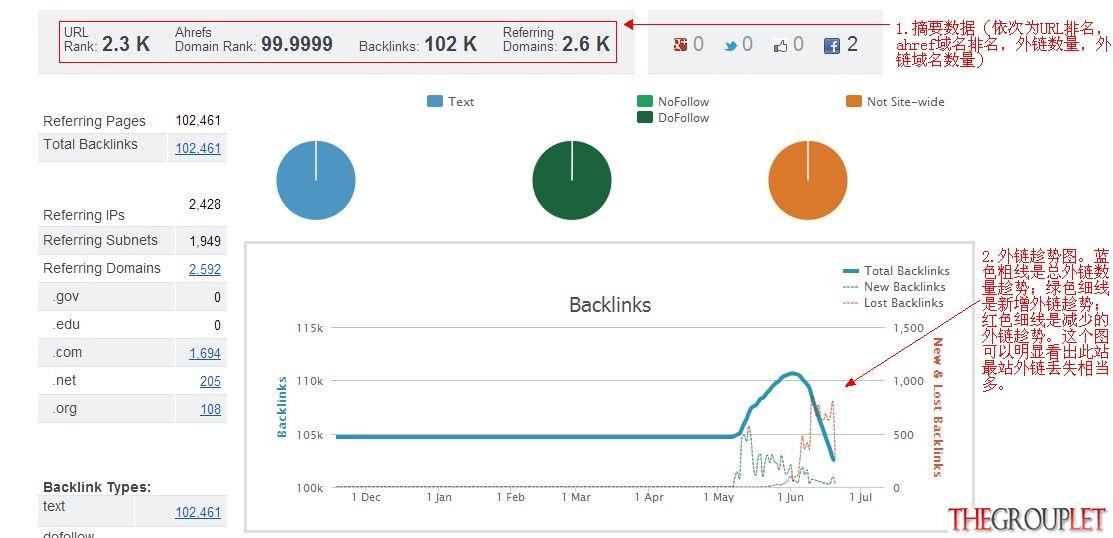The width and height of the screenshot is (1113, 538).
Task: Open the .com domains 1,694 link
Action: pyautogui.click(x=204, y=353)
